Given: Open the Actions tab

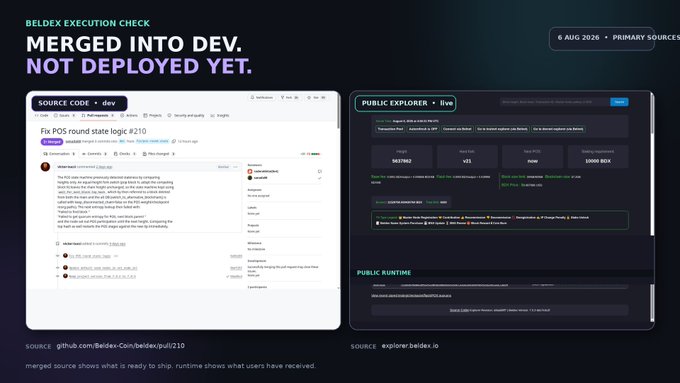Looking at the screenshot, I should [129, 115].
